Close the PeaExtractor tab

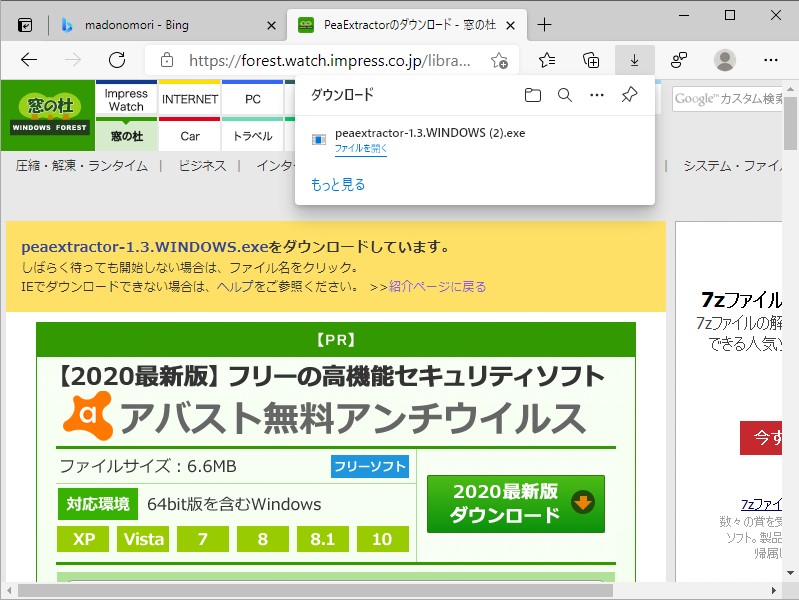point(511,25)
